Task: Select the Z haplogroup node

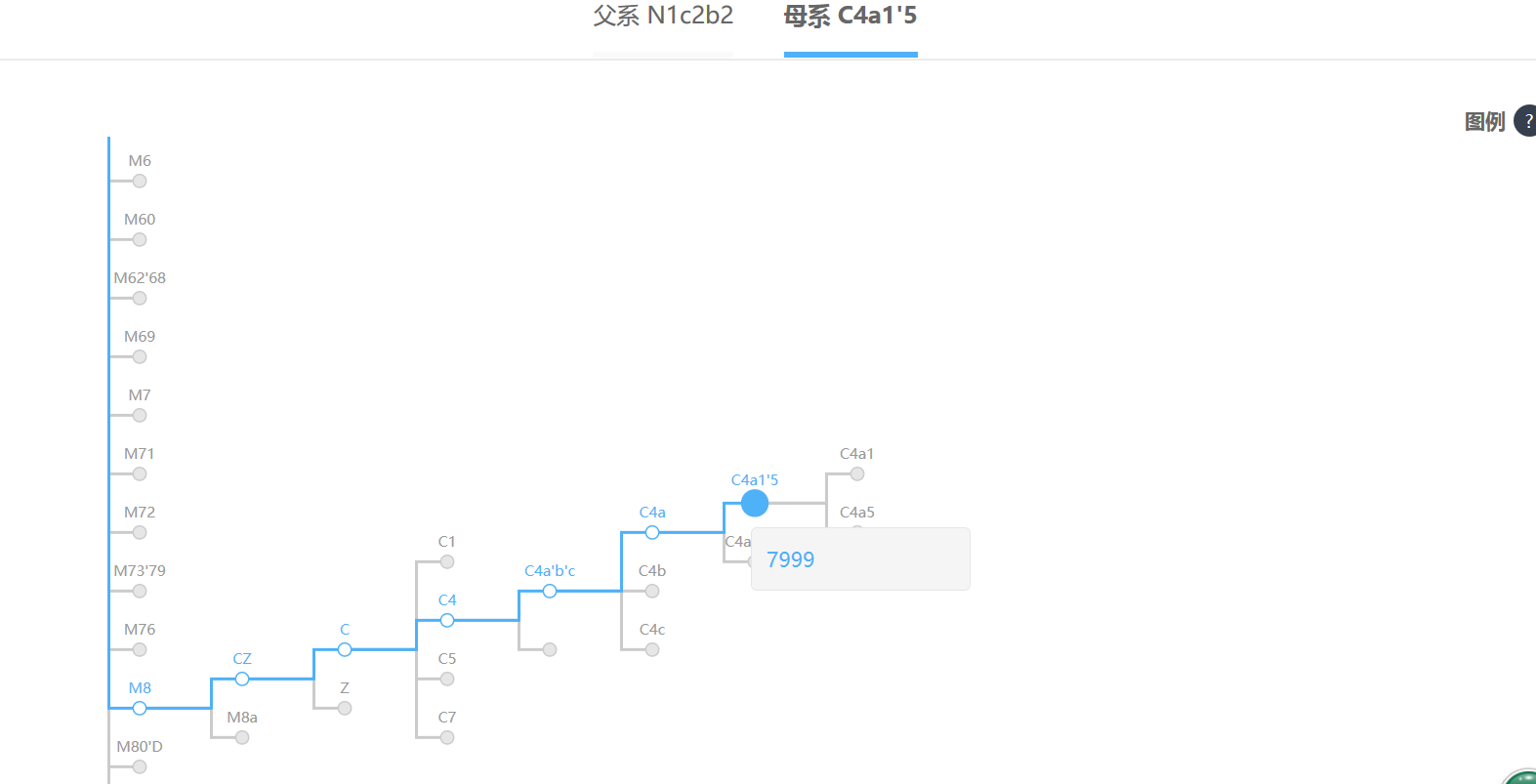Action: 345,708
